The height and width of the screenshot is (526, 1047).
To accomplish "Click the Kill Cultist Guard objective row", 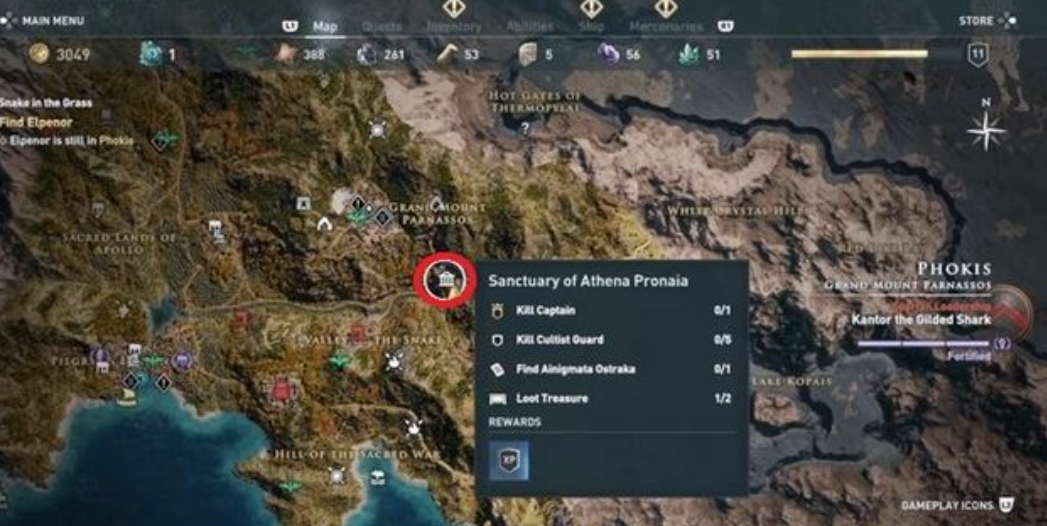I will click(x=612, y=340).
